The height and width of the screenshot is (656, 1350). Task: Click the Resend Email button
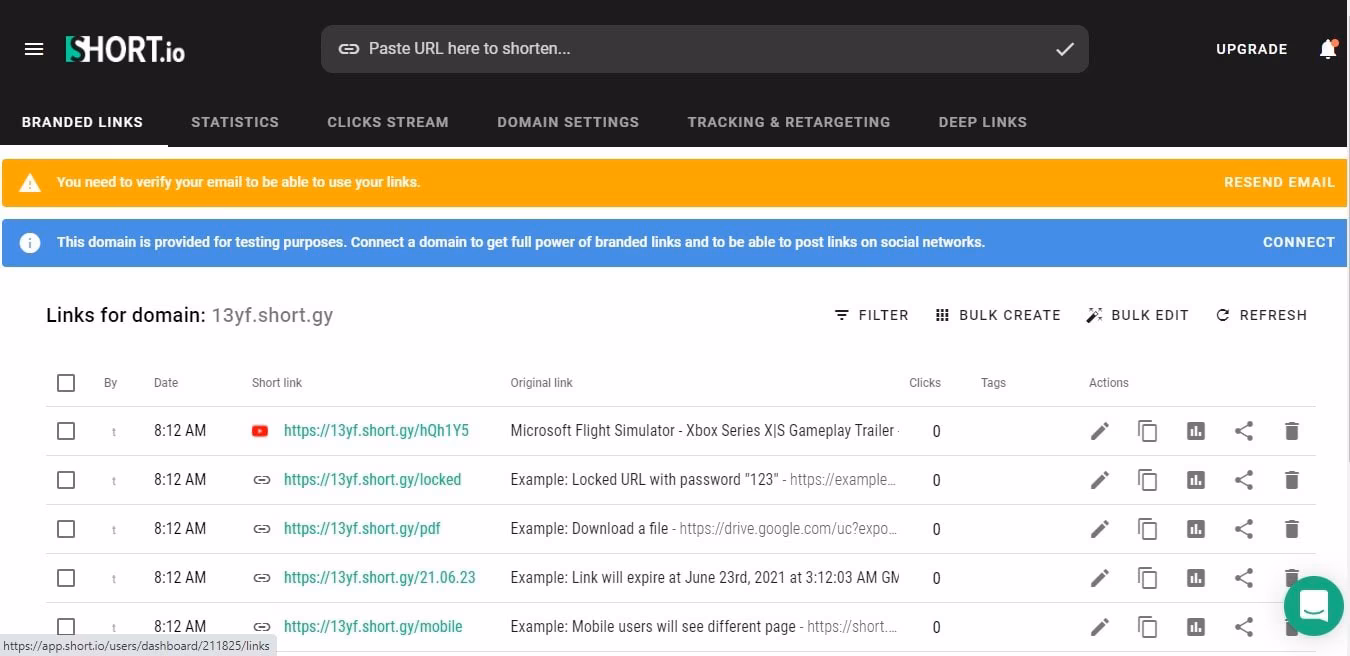[x=1279, y=182]
